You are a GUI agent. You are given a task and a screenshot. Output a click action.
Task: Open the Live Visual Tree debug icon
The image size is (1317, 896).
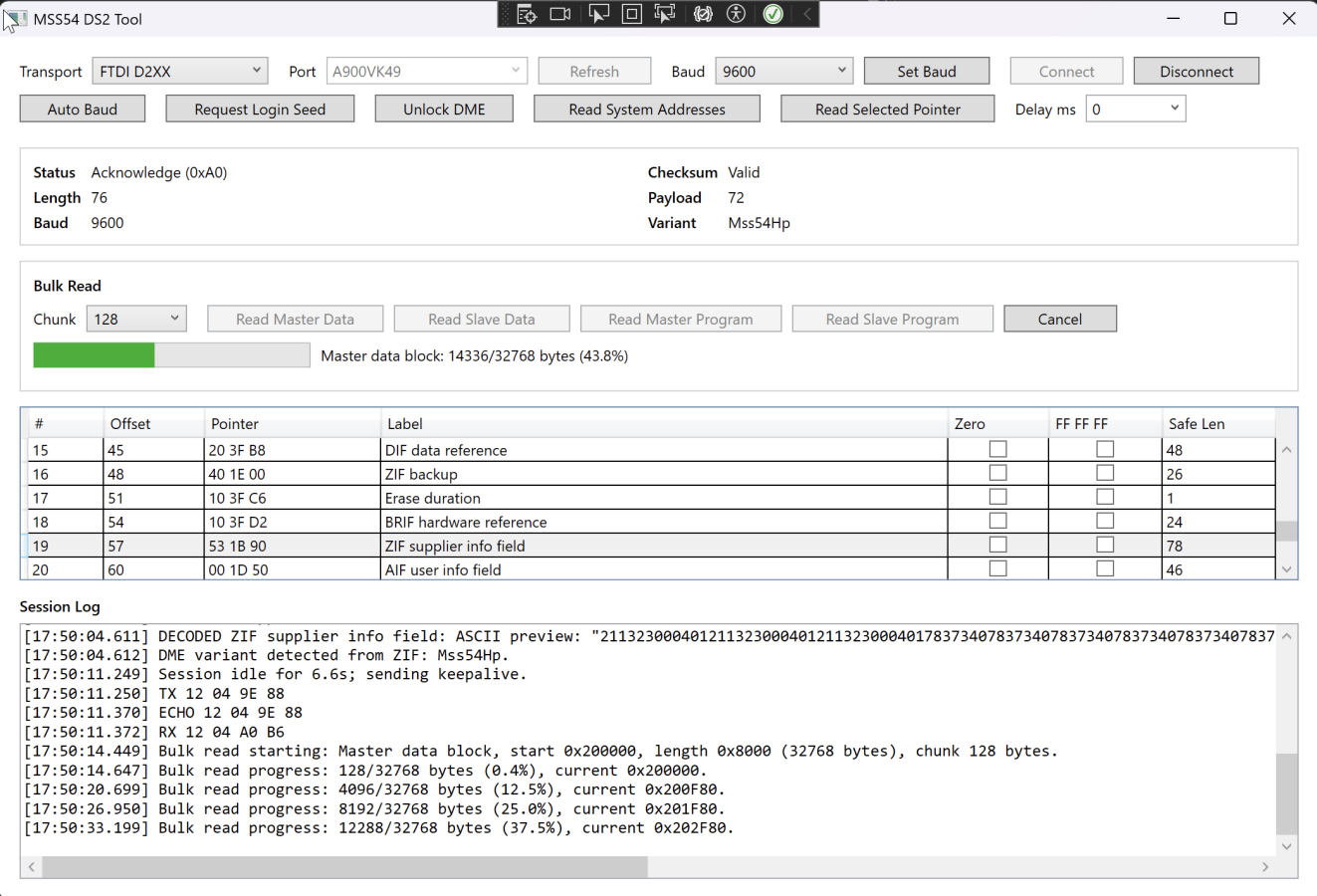coord(527,14)
